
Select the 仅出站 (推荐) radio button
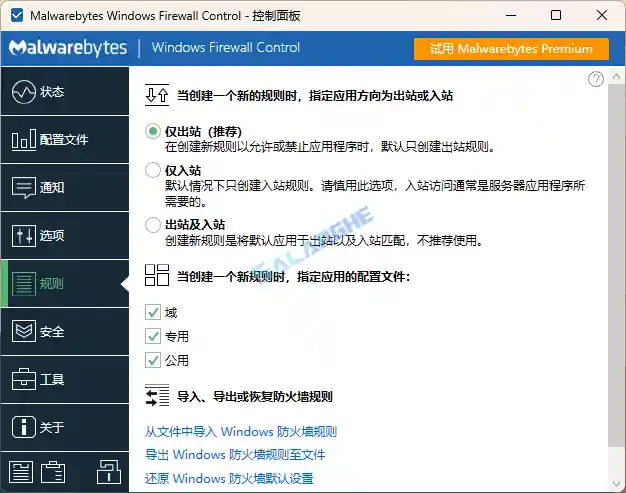(x=153, y=131)
